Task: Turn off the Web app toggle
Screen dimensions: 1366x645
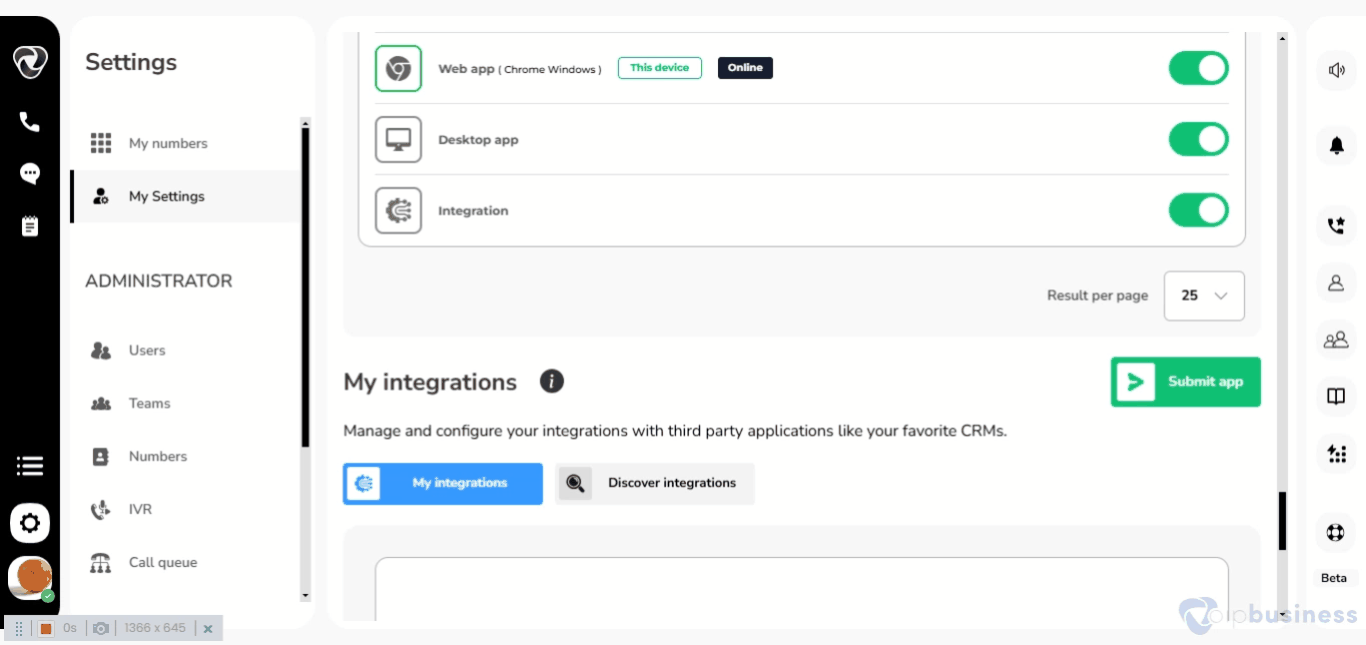Action: point(1199,68)
